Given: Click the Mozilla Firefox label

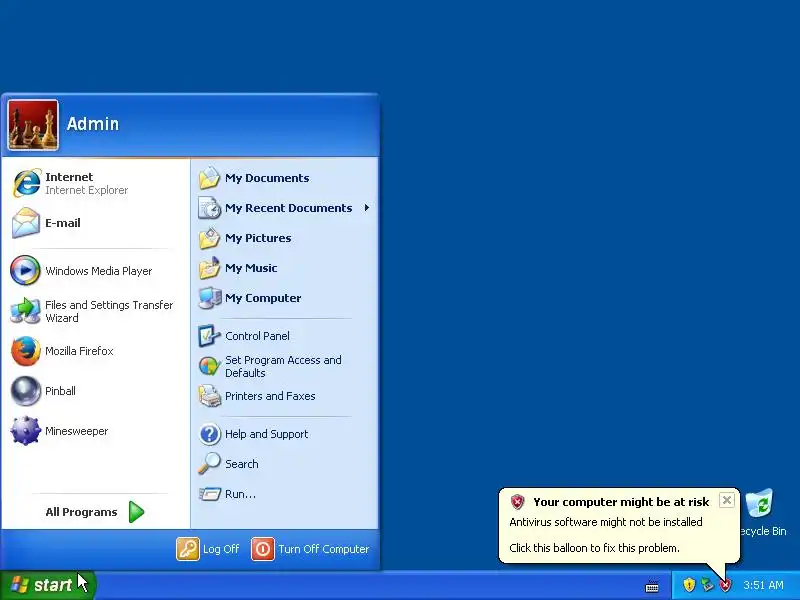Looking at the screenshot, I should pos(79,351).
